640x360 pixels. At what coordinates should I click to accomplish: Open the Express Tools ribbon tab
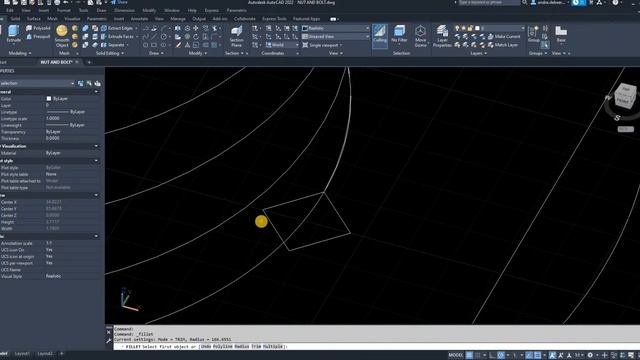pyautogui.click(x=274, y=19)
